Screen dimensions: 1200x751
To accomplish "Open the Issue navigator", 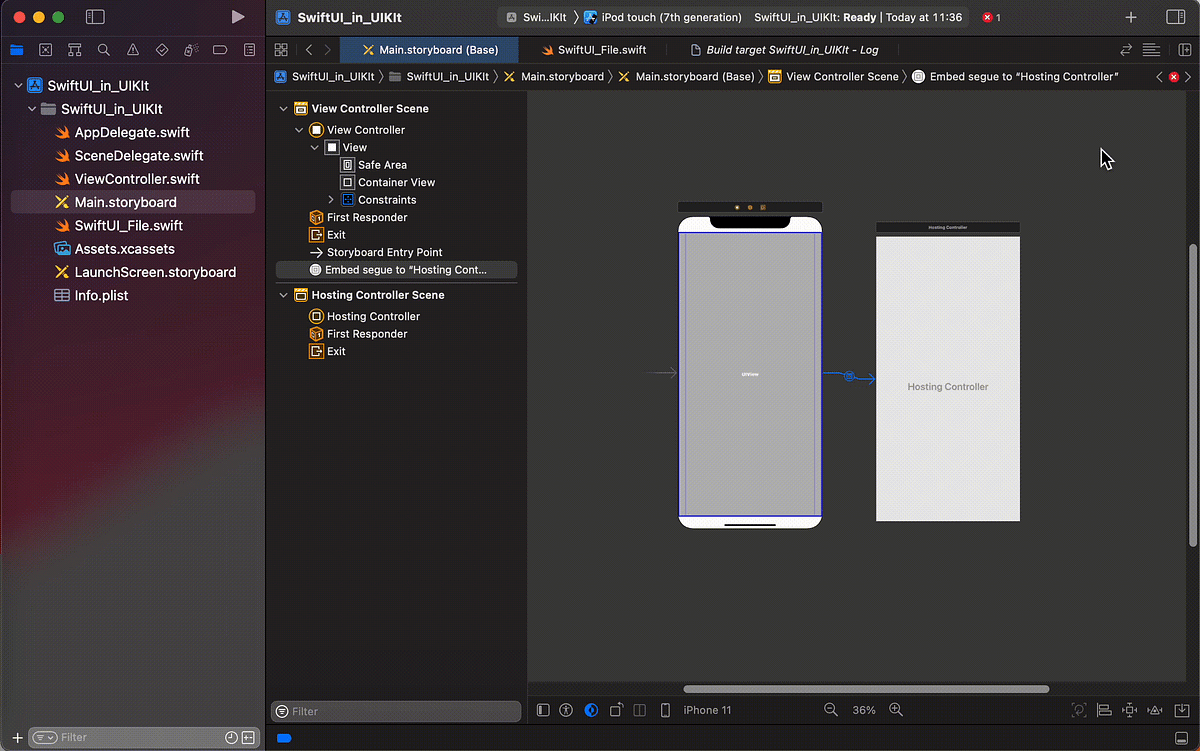I will pyautogui.click(x=132, y=49).
